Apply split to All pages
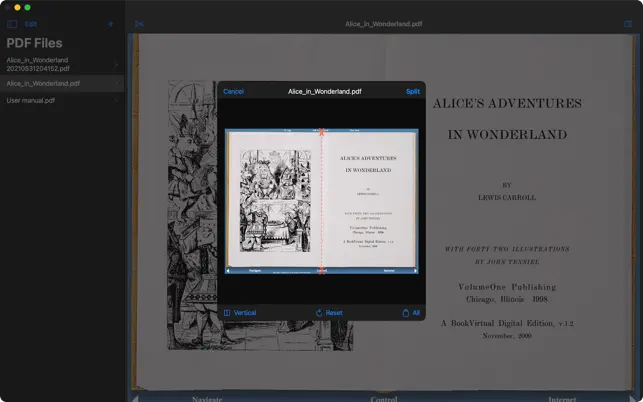This screenshot has height=402, width=643. (x=411, y=313)
